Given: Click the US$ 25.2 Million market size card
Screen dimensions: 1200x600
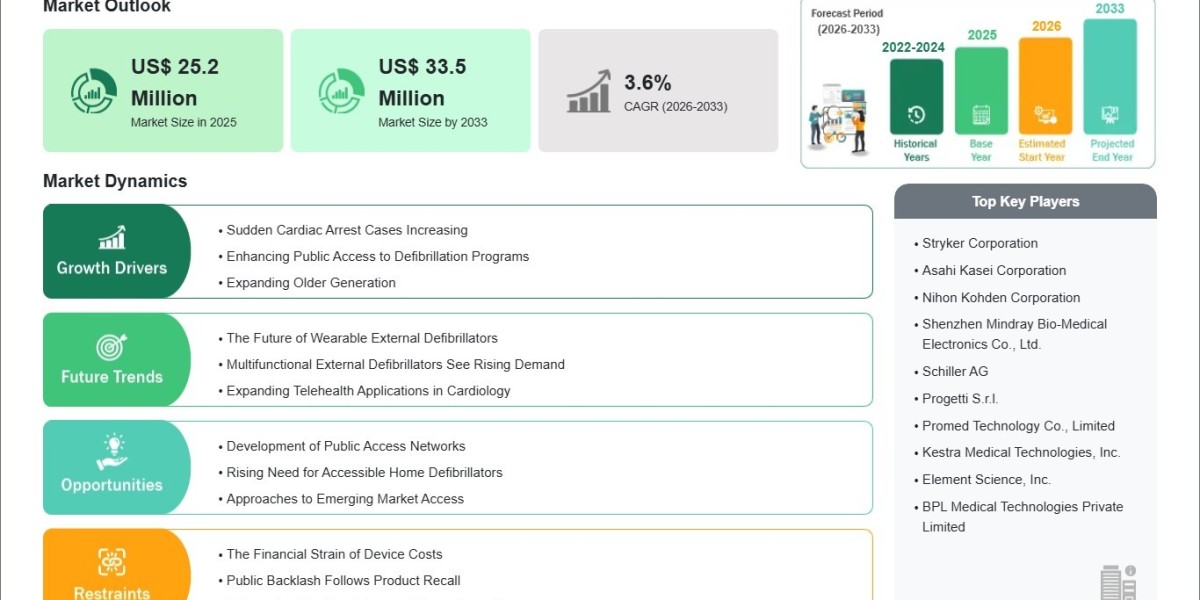Looking at the screenshot, I should point(163,91).
